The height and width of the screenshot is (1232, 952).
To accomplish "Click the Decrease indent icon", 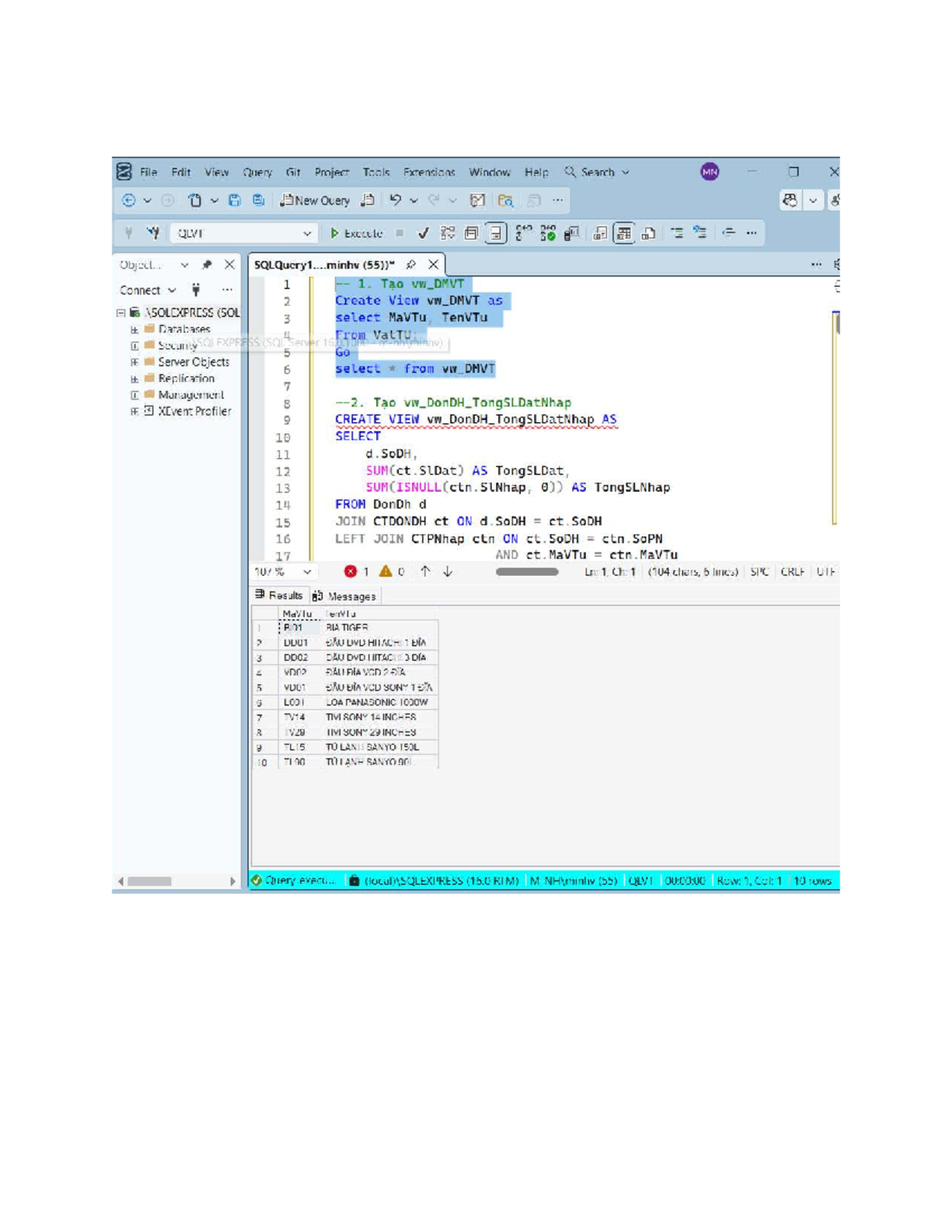I will (x=728, y=232).
